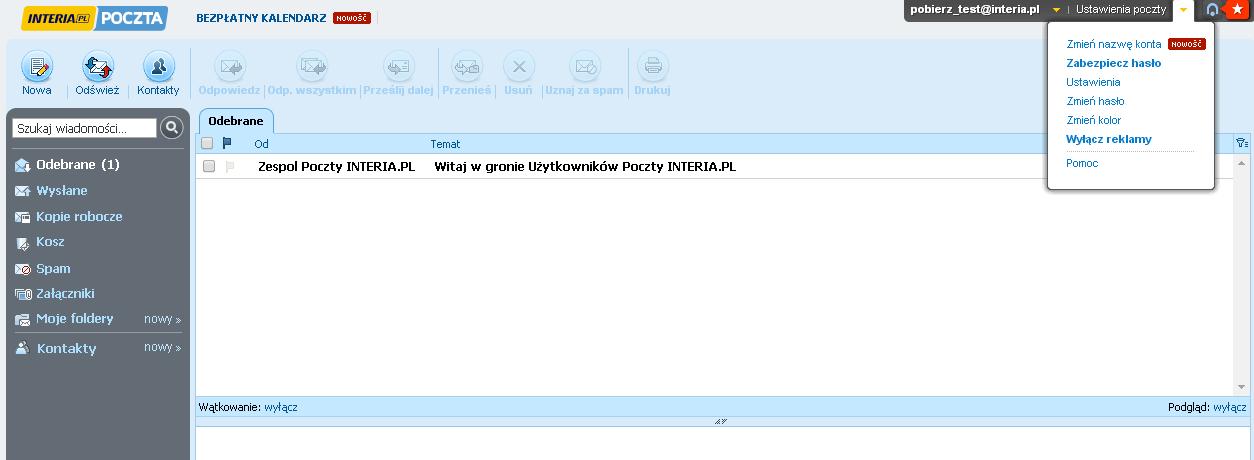This screenshot has width=1254, height=460.
Task: Click the BEZPŁATNY KALENDARZ link
Action: click(x=261, y=18)
